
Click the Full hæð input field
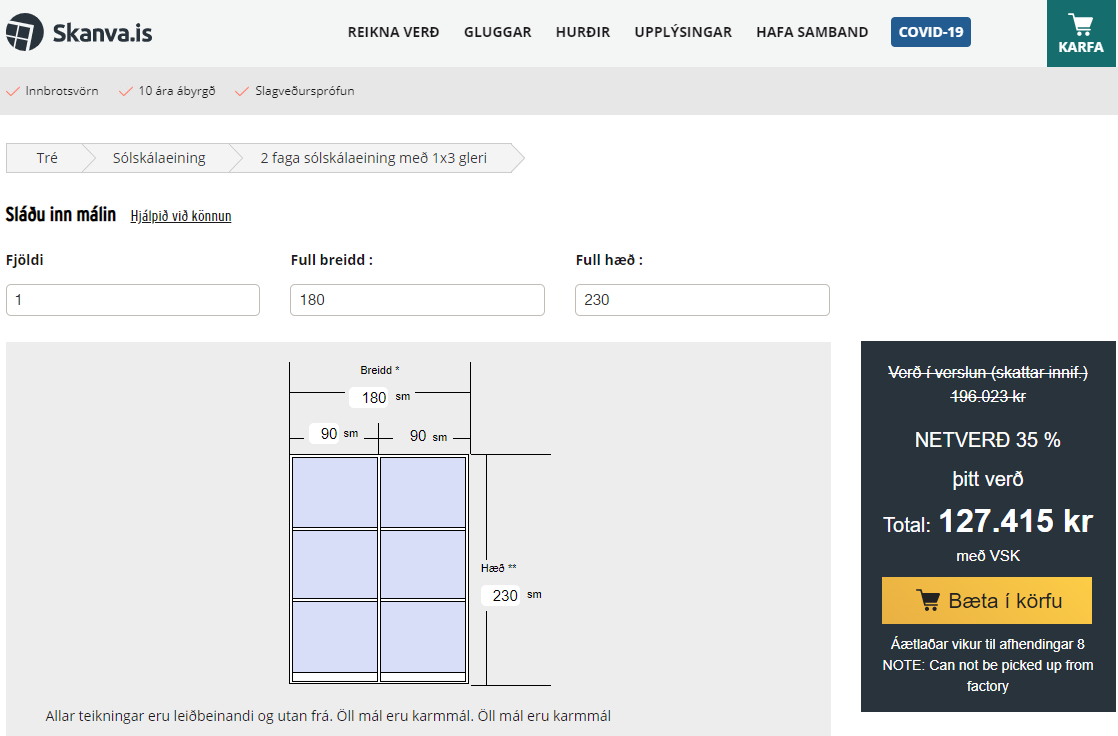pos(702,300)
